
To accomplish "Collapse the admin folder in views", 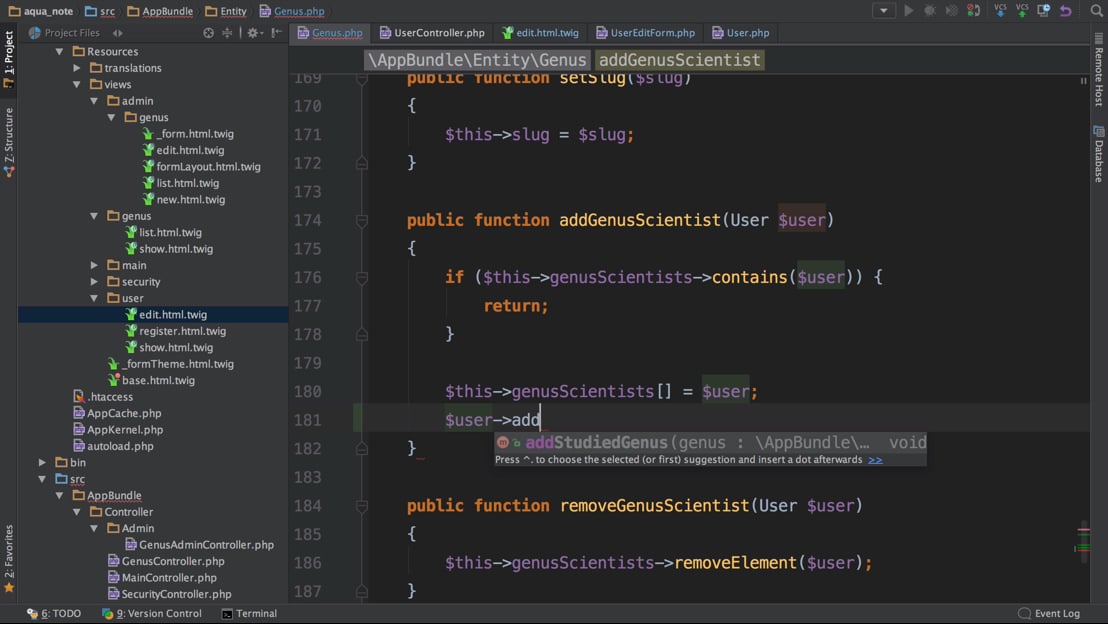I will click(x=94, y=101).
